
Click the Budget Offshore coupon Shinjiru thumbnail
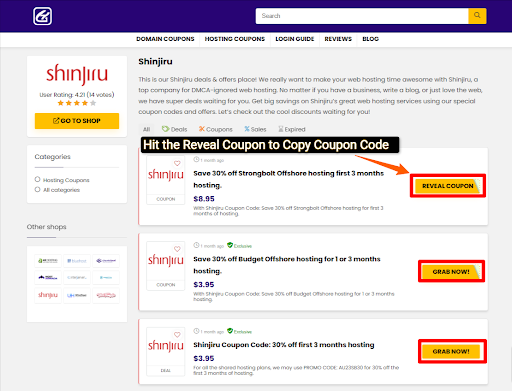tap(166, 261)
